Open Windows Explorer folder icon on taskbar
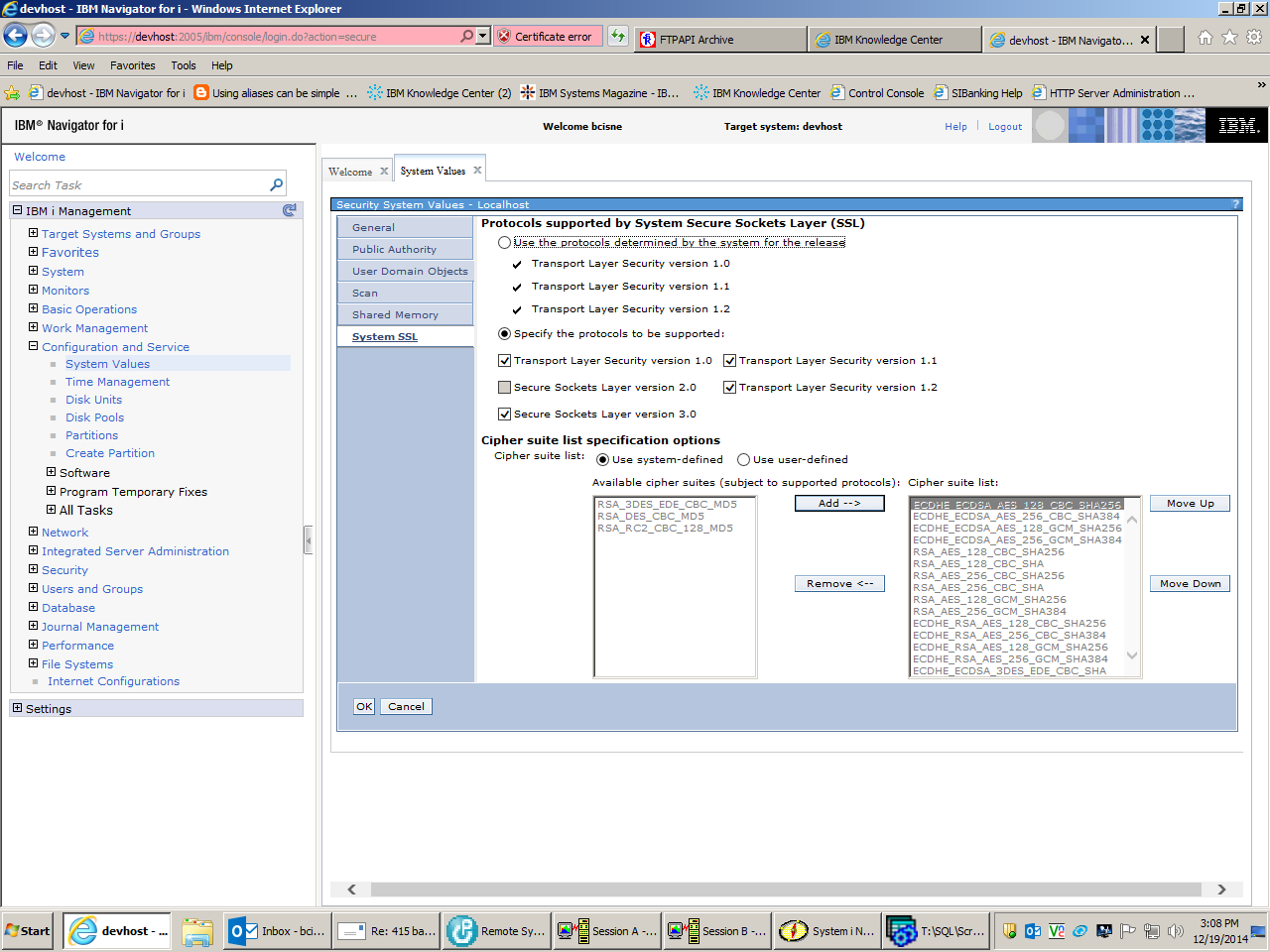 (x=197, y=931)
